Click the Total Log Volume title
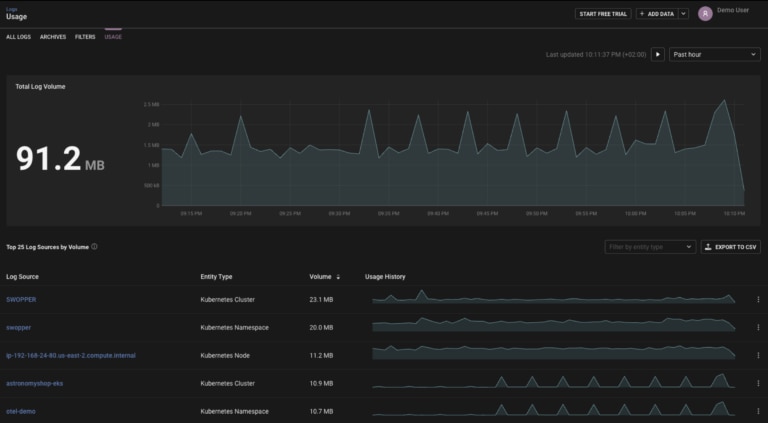768x423 pixels. [40, 87]
